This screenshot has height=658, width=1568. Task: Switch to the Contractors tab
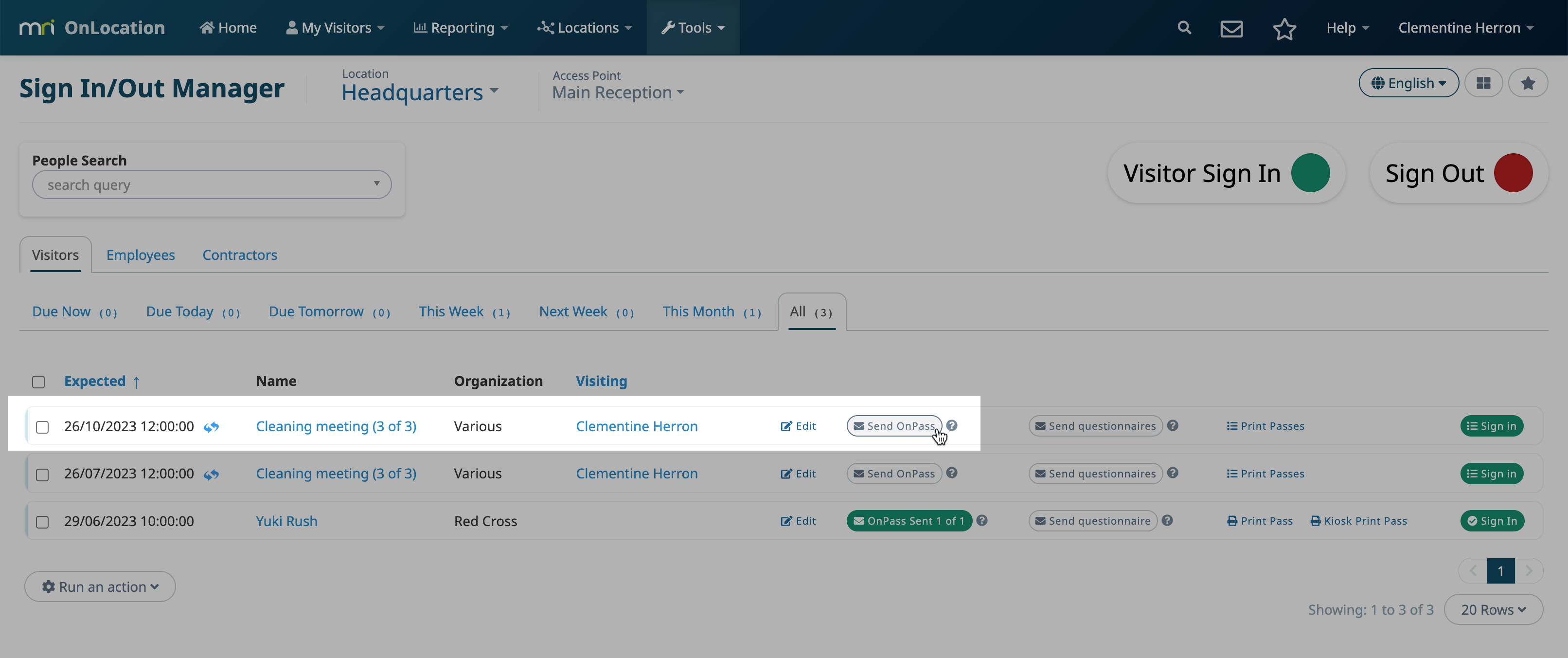(x=240, y=255)
